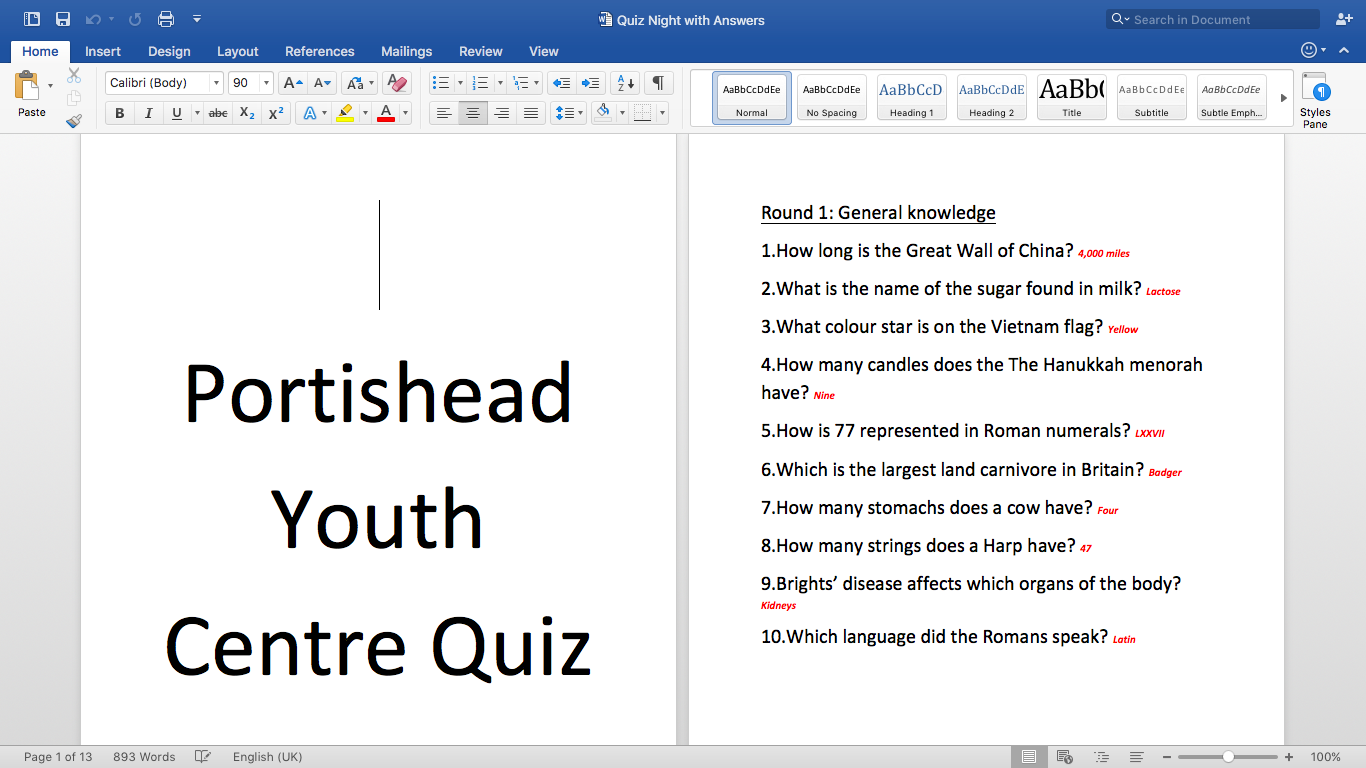This screenshot has height=768, width=1366.
Task: Click the 893 Words count in status bar
Action: pos(144,757)
